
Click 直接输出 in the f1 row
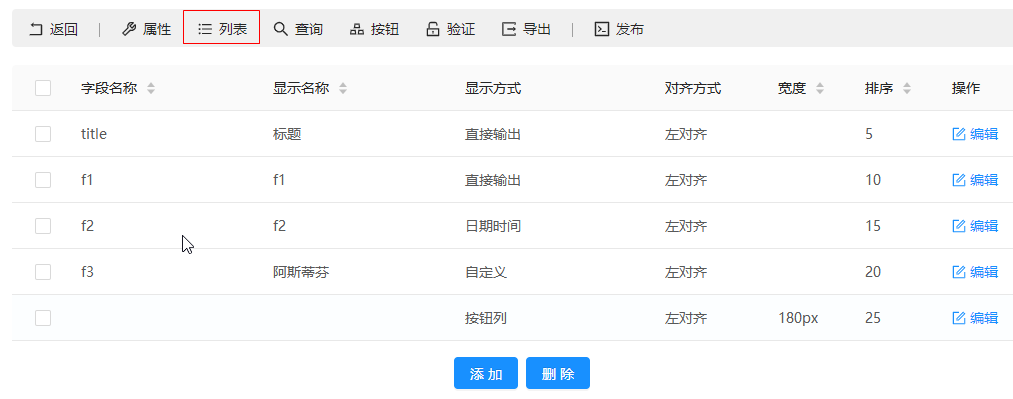point(493,179)
